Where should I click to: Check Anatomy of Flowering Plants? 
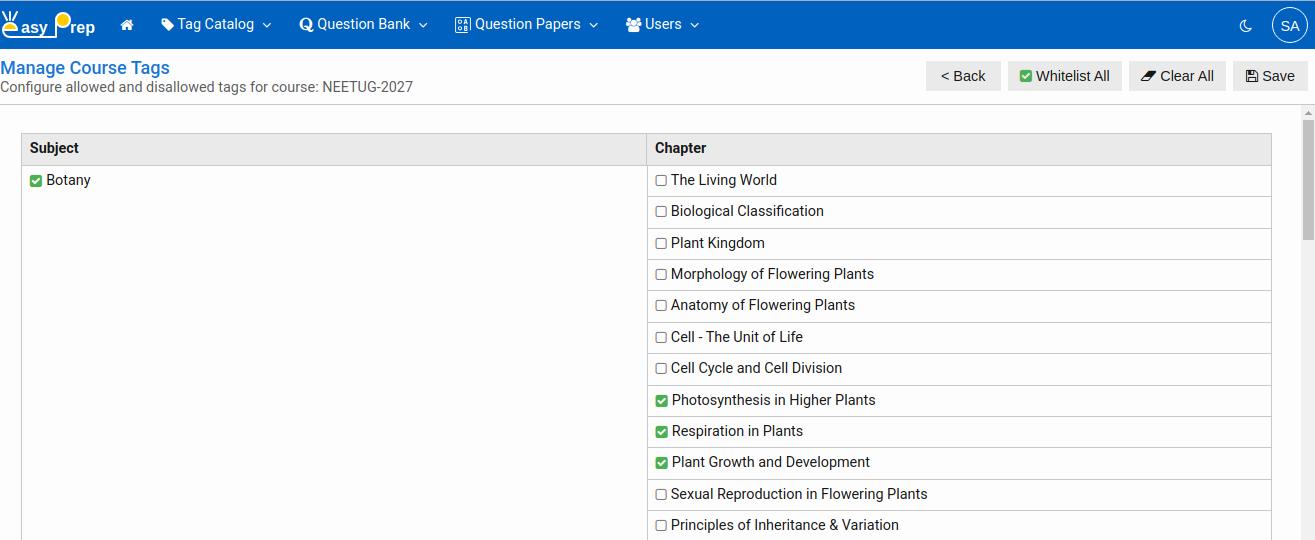point(661,306)
